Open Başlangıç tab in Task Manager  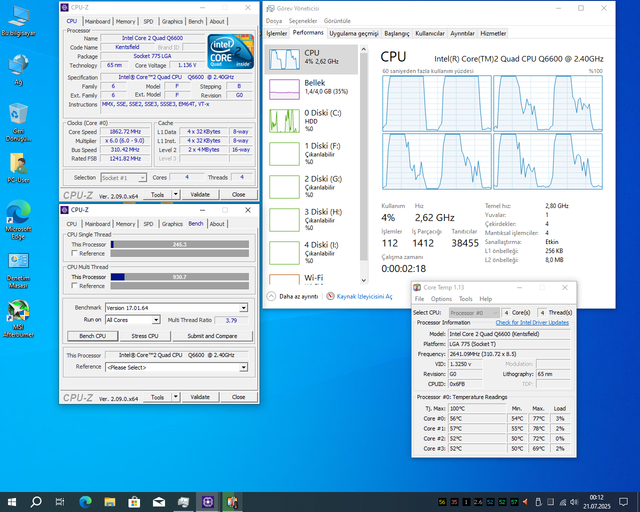pos(396,33)
